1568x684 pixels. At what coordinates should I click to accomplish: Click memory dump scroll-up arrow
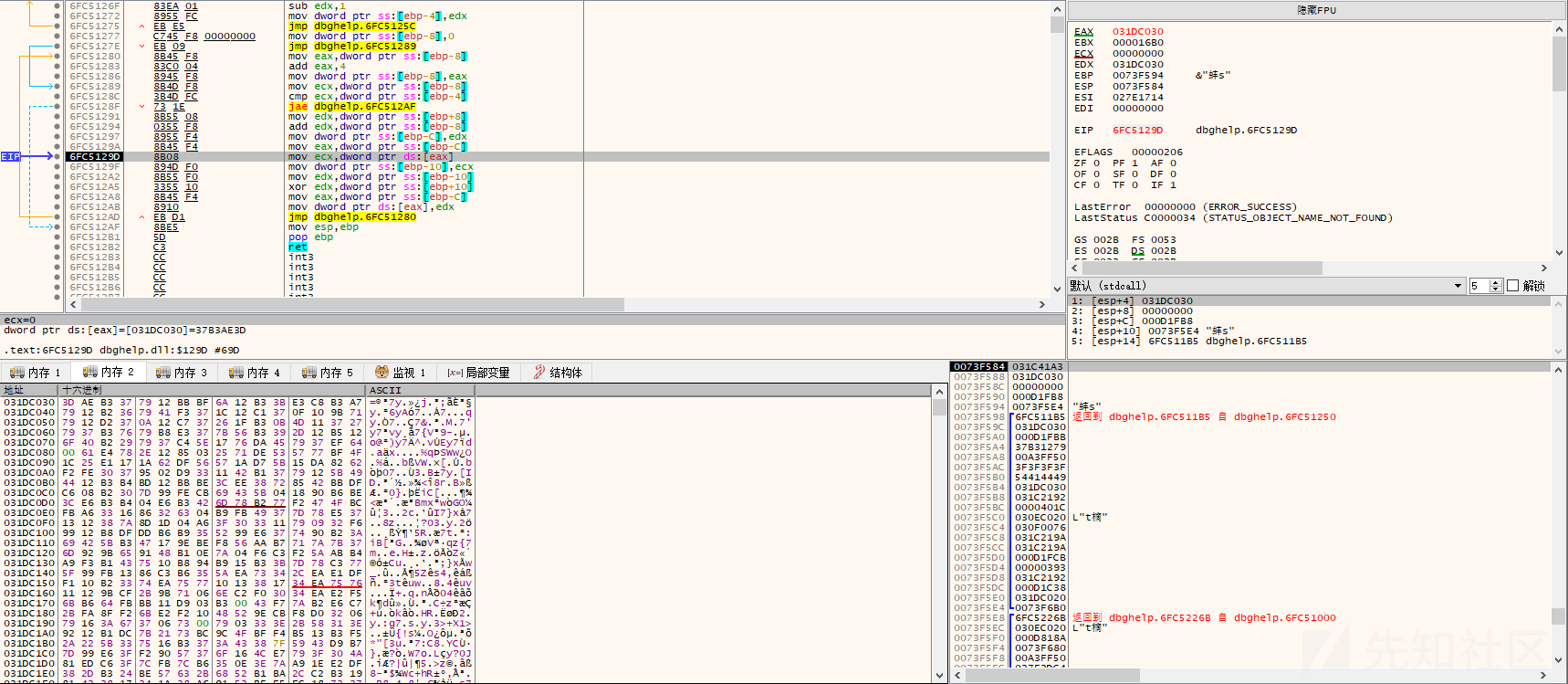pyautogui.click(x=939, y=391)
